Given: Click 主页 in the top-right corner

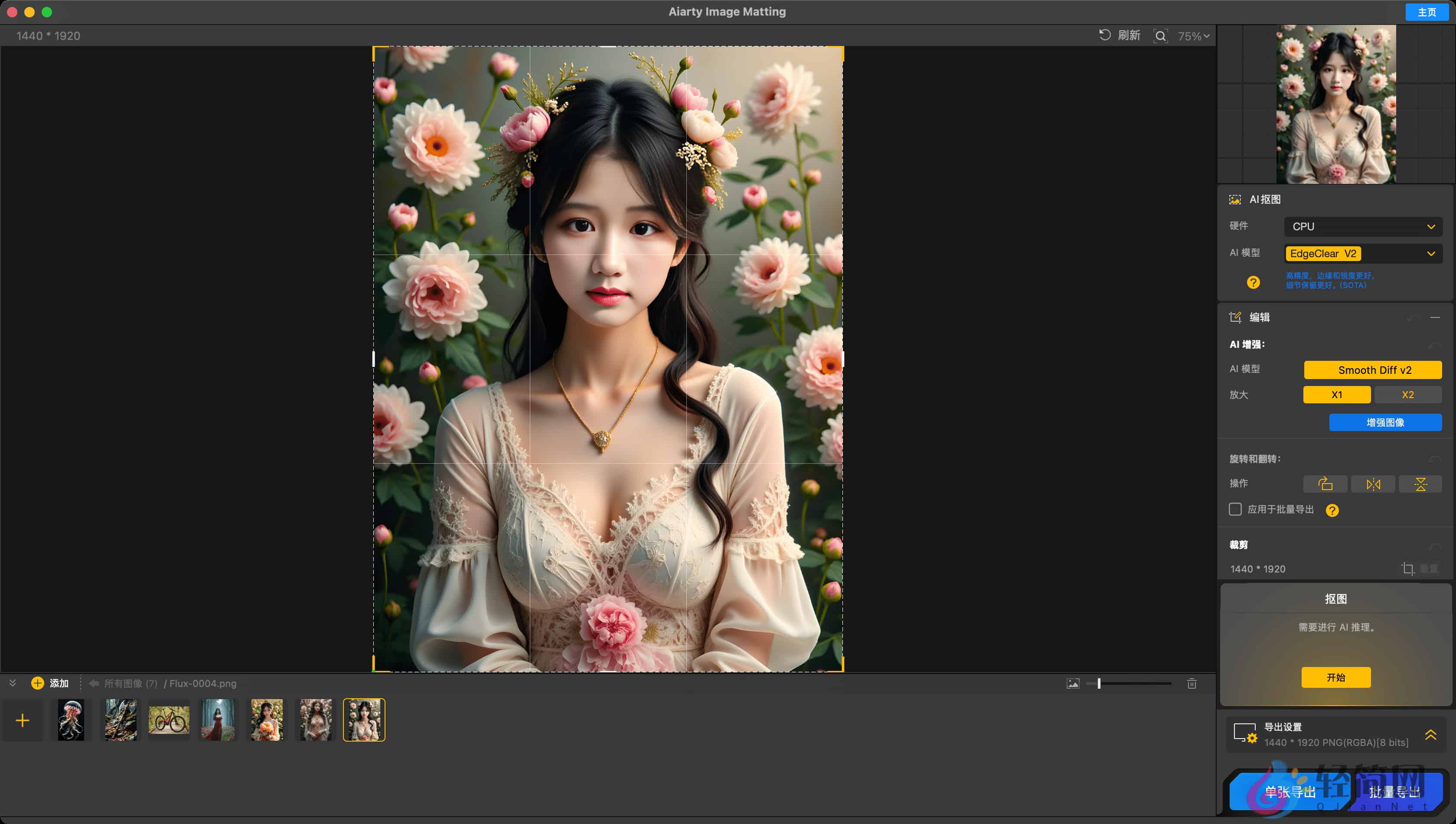Looking at the screenshot, I should click(x=1428, y=11).
